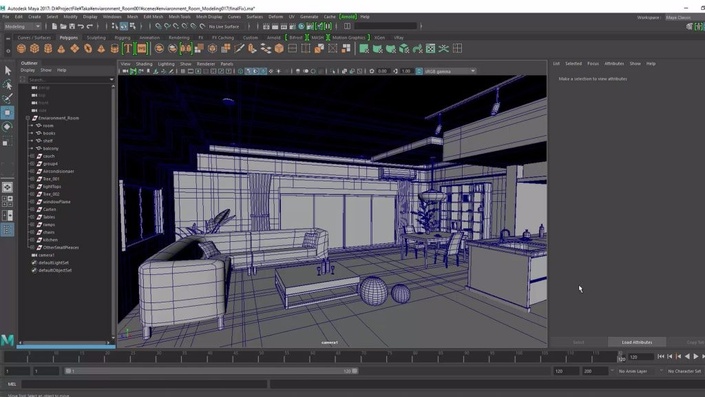Click the Redo arrow icon
Image resolution: width=705 pixels, height=397 pixels.
click(90, 27)
